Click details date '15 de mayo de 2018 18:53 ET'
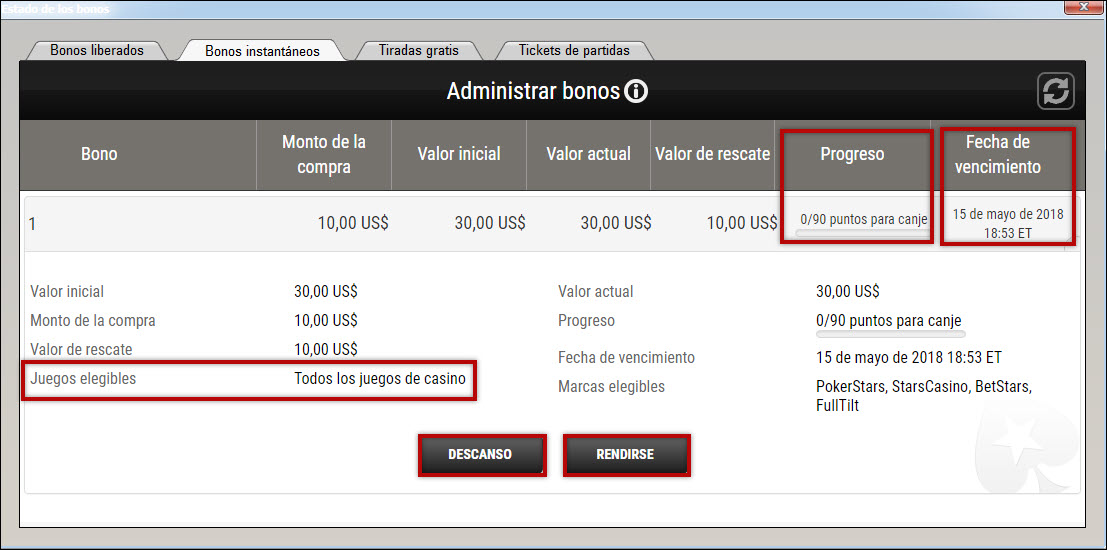The width and height of the screenshot is (1107, 550). click(x=909, y=357)
